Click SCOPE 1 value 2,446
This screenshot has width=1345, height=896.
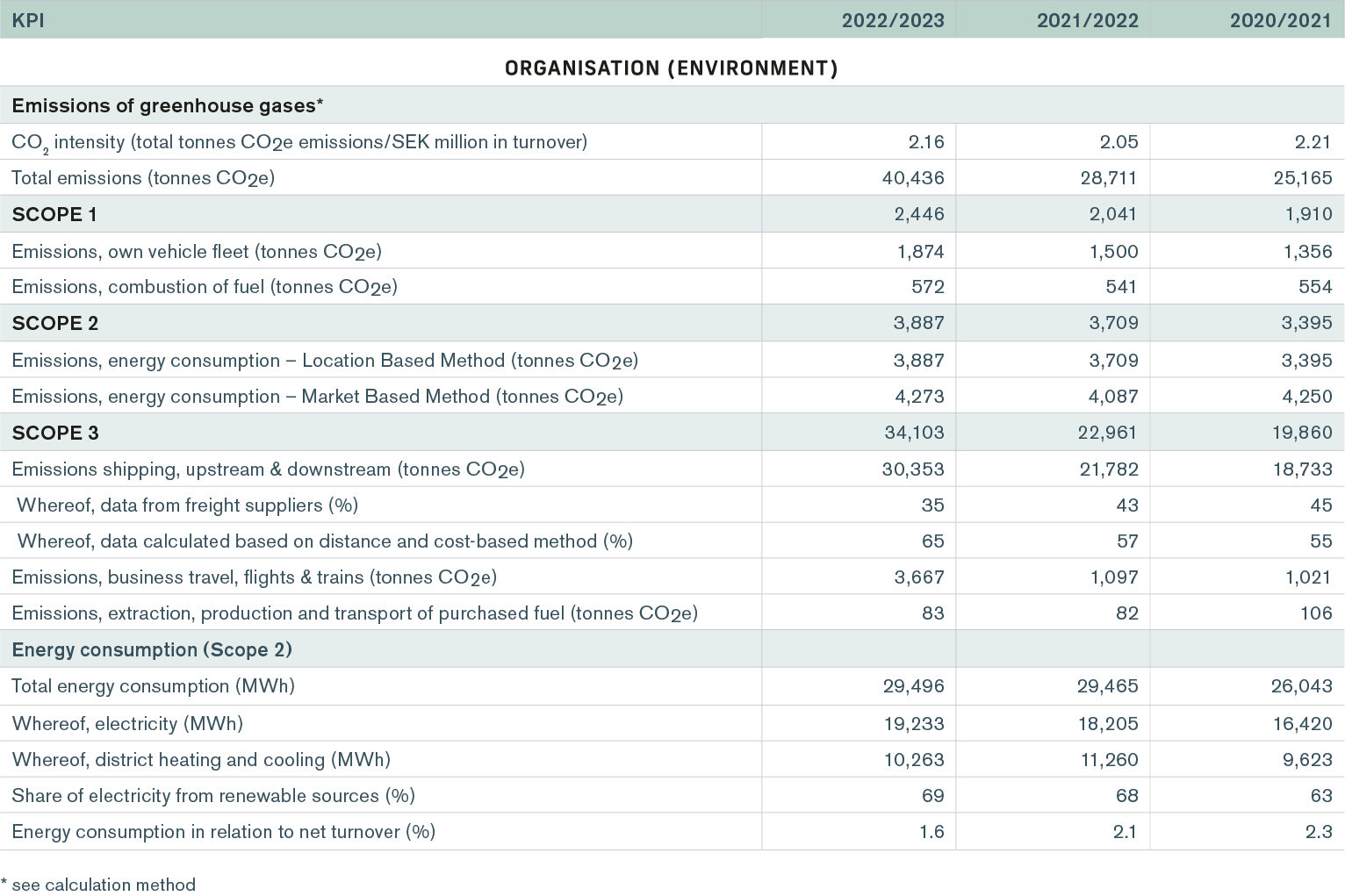tap(919, 214)
